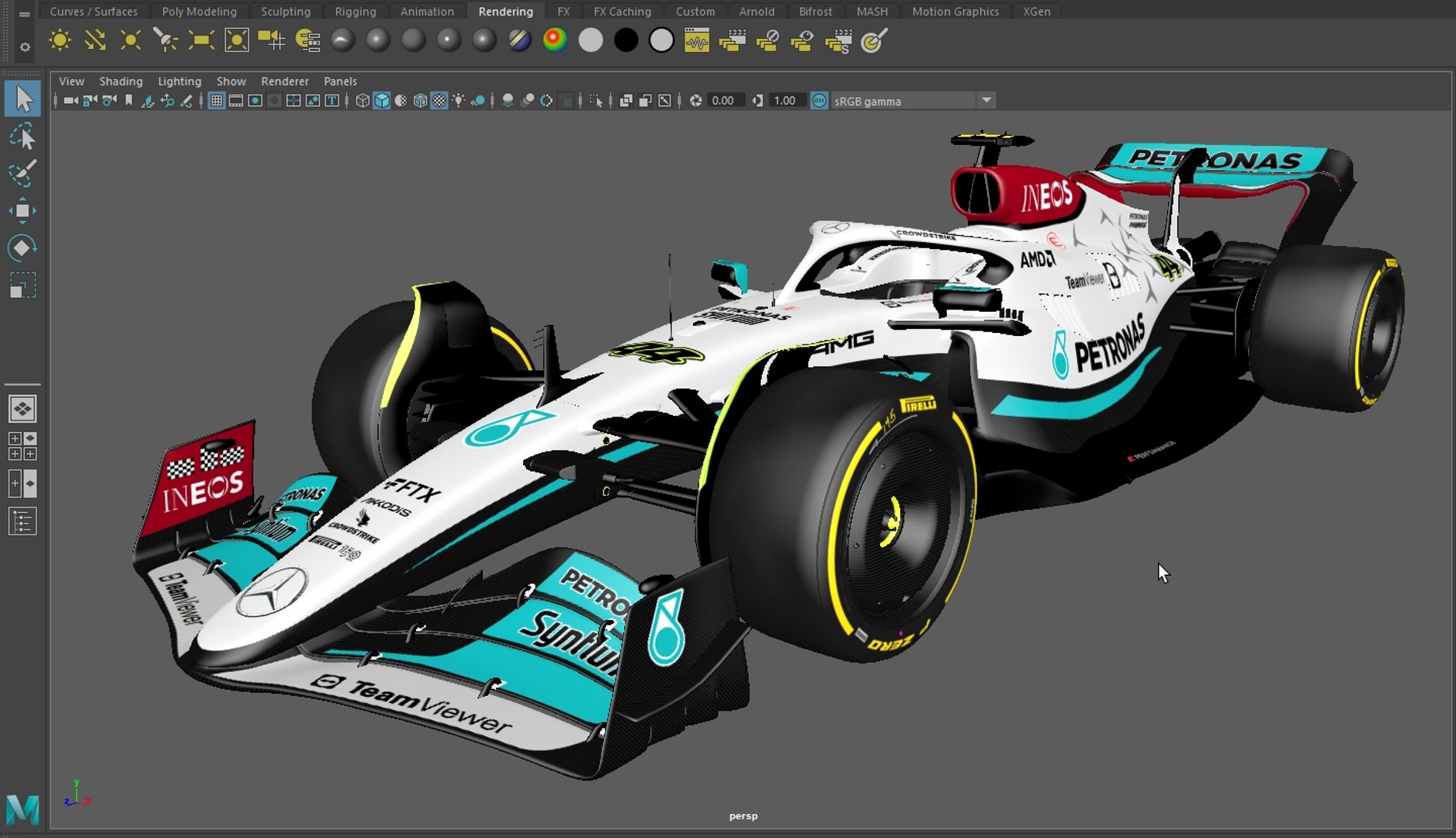Switch to the Motion Graphics shelf tab

pos(955,12)
